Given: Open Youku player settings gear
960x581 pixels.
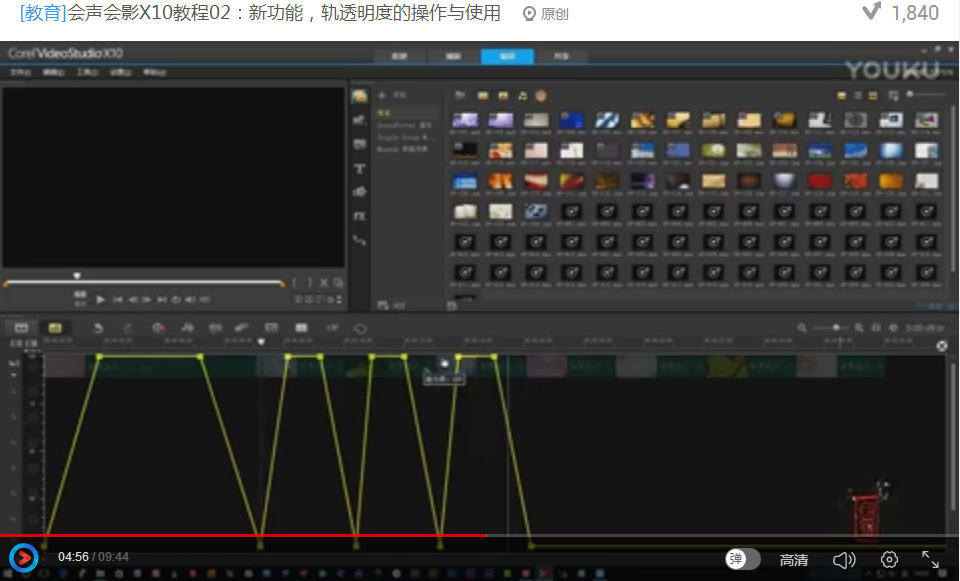Looking at the screenshot, I should pyautogui.click(x=889, y=560).
